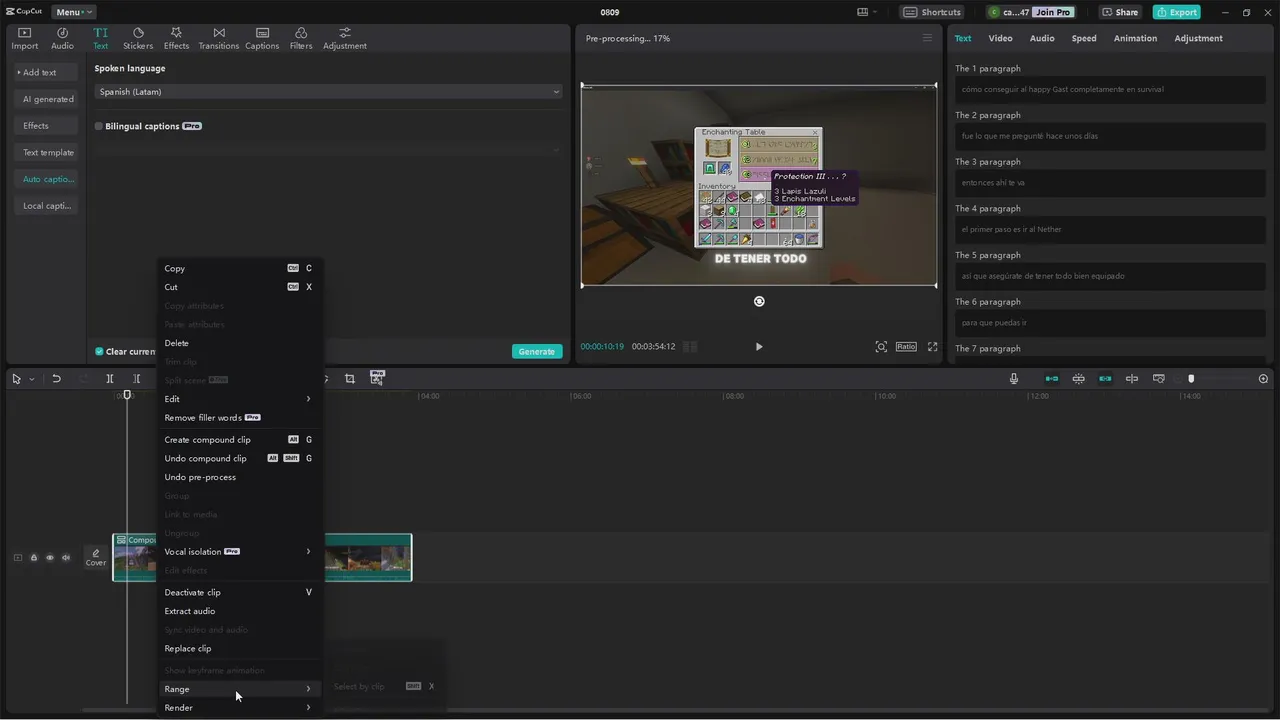This screenshot has width=1280, height=720.
Task: Click the Generate captions button
Action: pyautogui.click(x=537, y=351)
